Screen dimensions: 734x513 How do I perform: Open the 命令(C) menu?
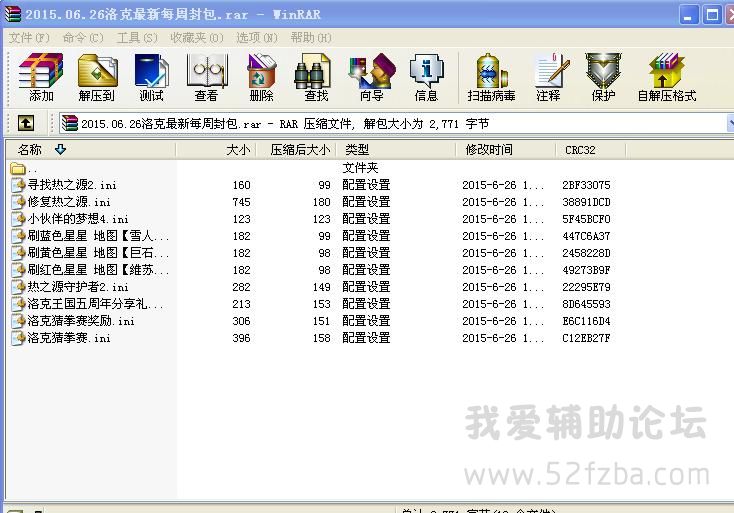click(82, 37)
